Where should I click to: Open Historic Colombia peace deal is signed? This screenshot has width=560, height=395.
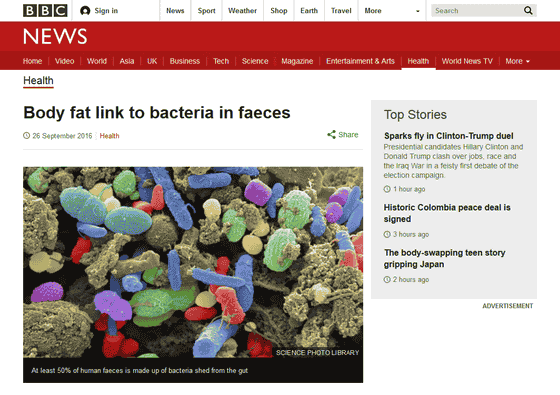447,213
